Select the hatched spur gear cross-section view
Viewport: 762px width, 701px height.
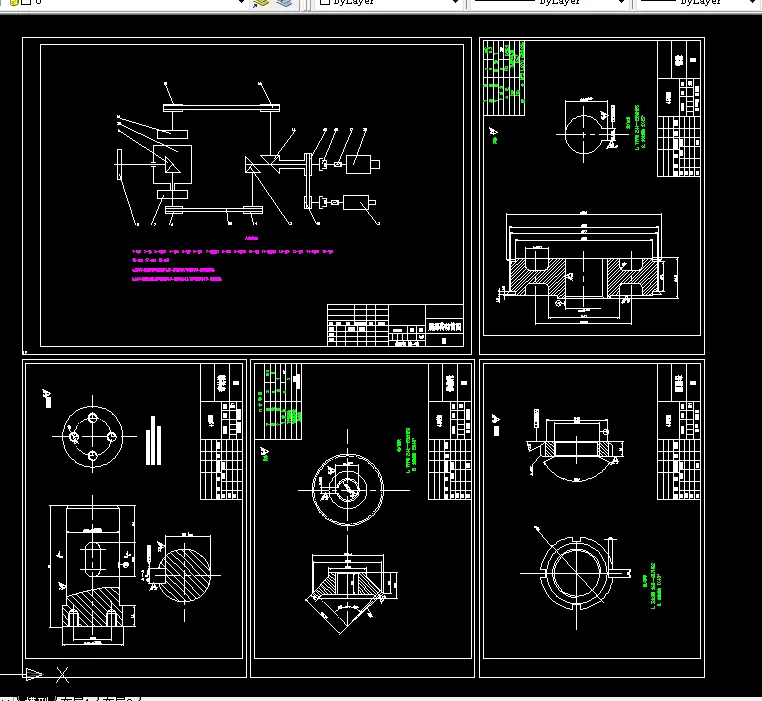584,278
